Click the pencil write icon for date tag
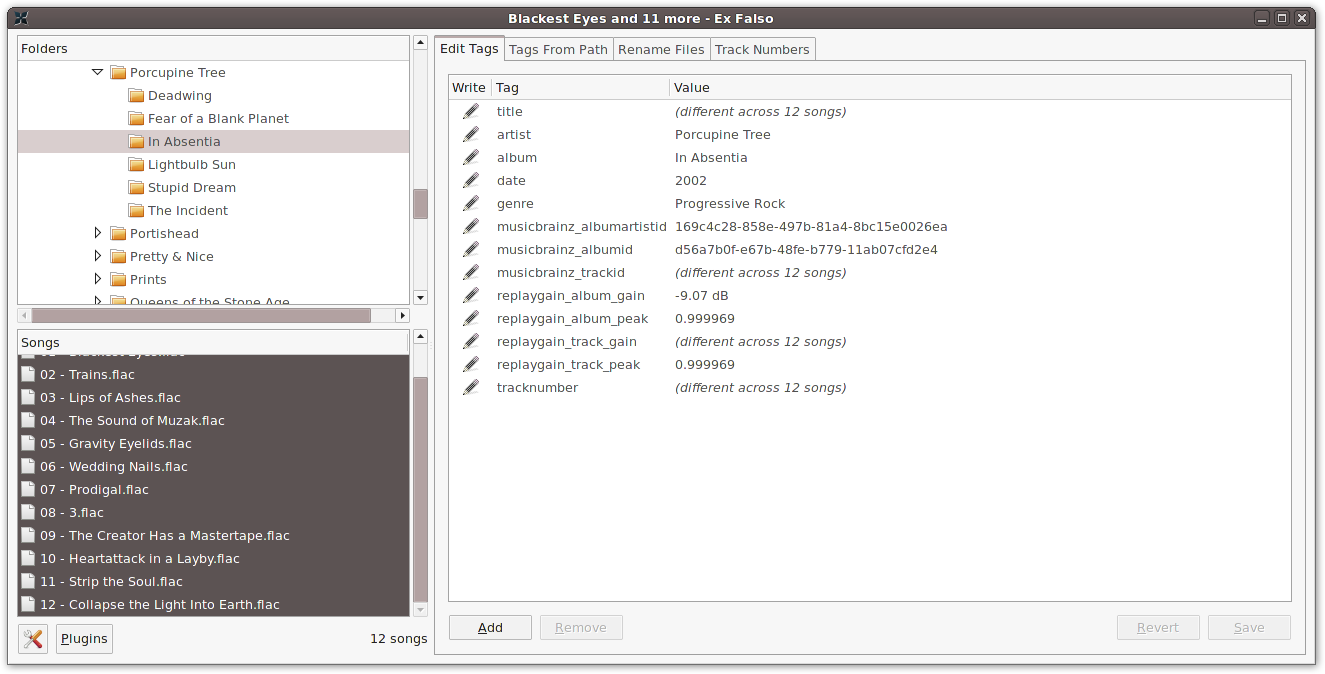 tap(471, 180)
